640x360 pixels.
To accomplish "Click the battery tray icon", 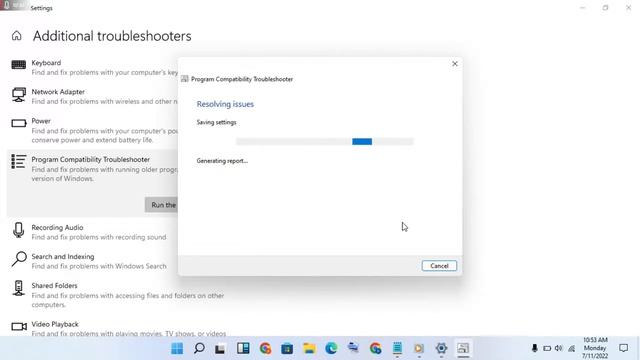I will point(547,348).
